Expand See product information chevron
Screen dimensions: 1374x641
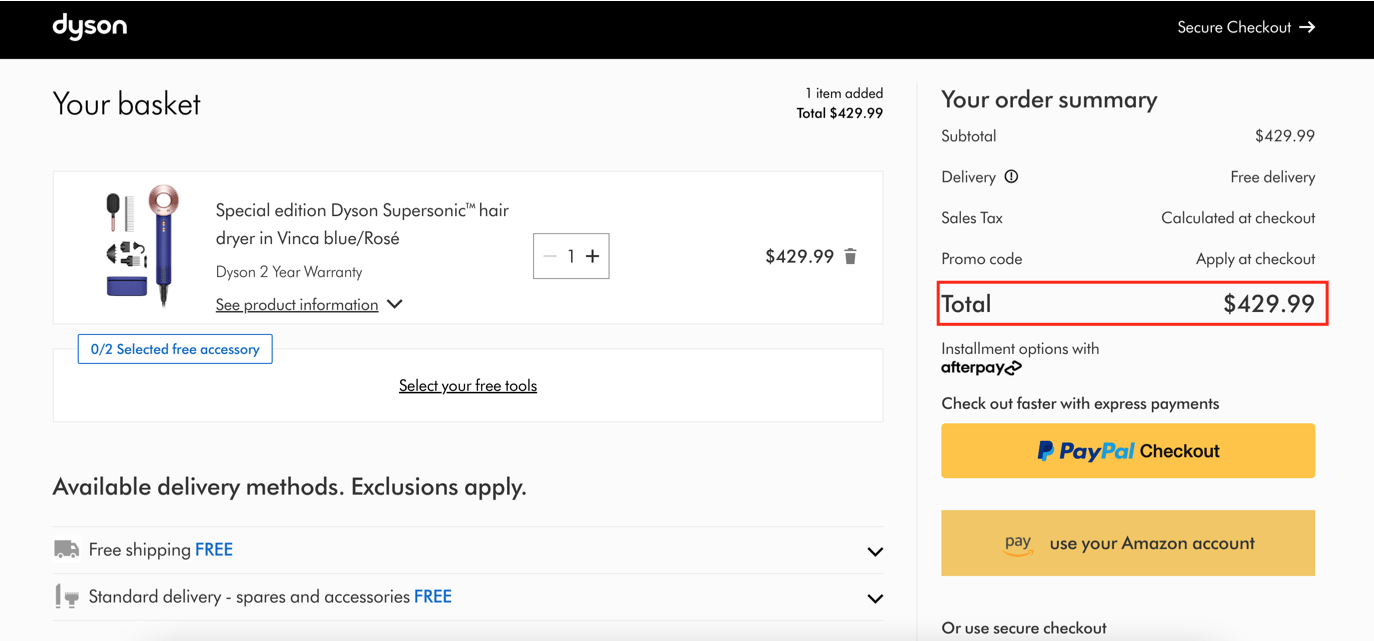(395, 304)
